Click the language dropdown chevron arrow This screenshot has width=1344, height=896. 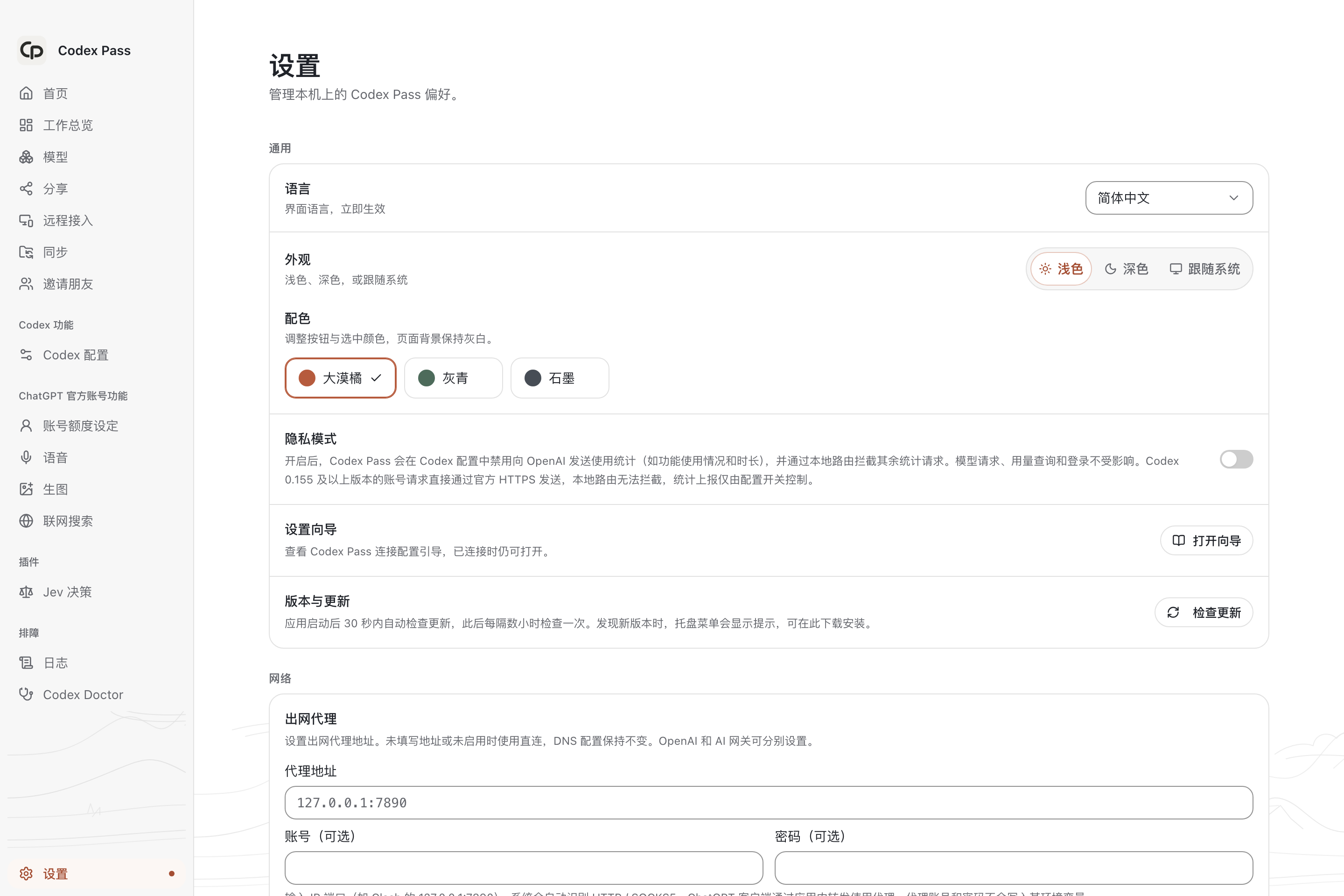(x=1234, y=198)
